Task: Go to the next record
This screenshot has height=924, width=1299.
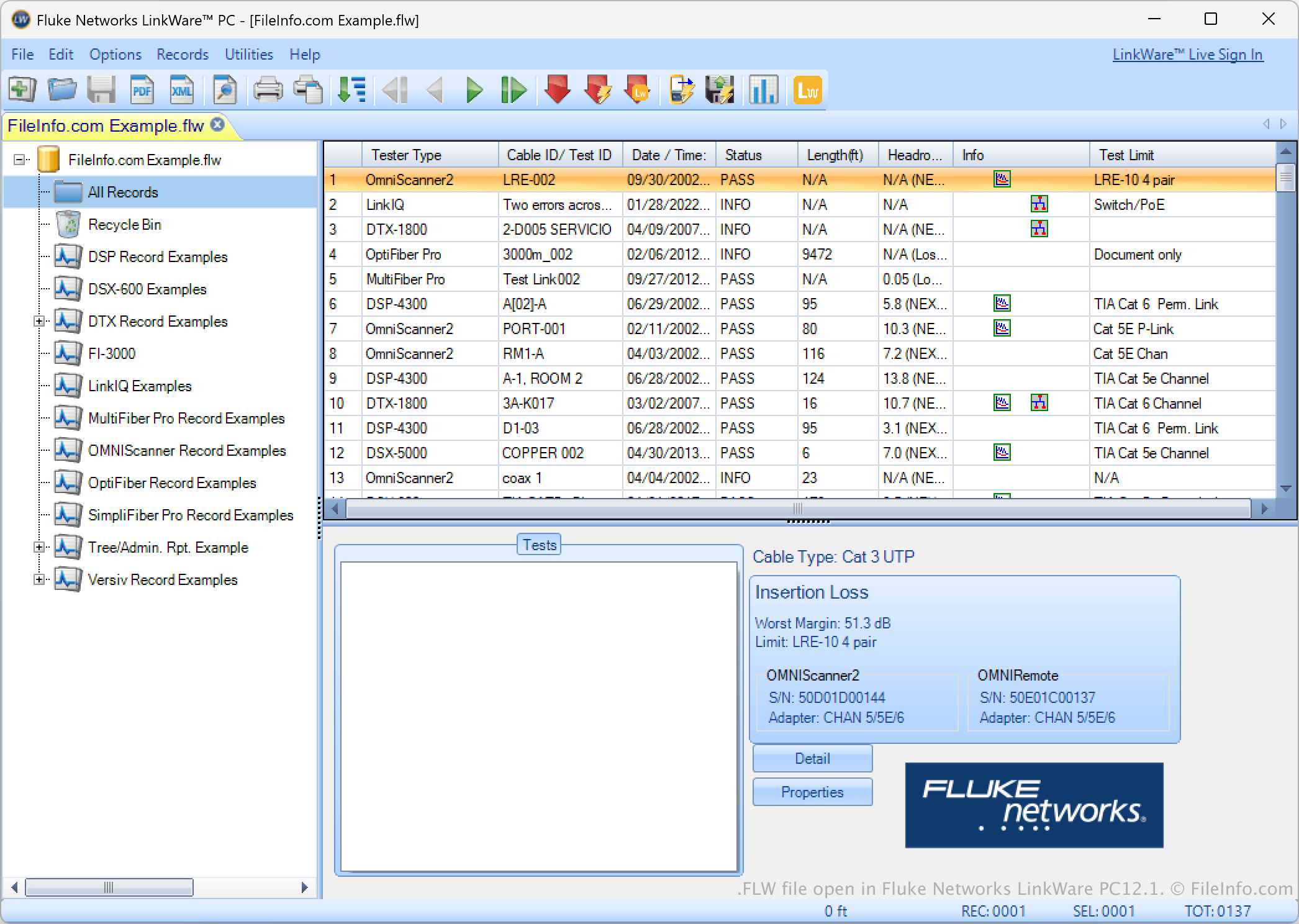Action: 474,90
